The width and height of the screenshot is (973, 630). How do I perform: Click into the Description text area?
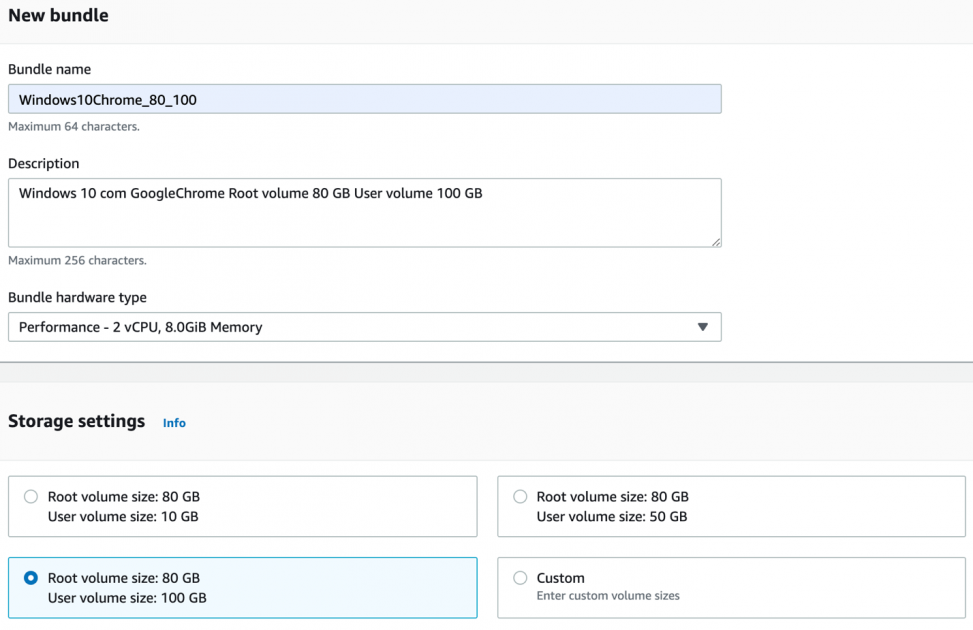(364, 212)
